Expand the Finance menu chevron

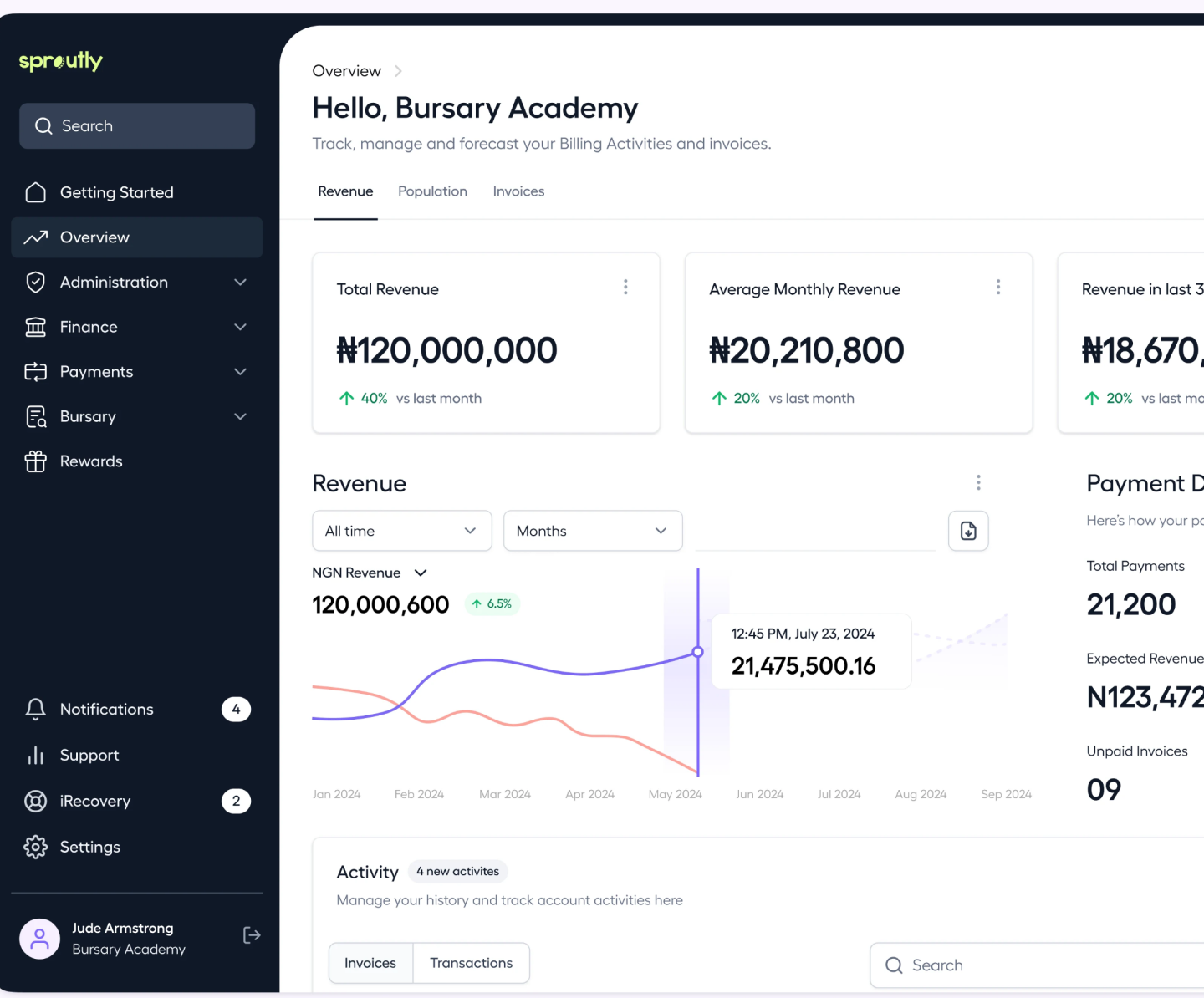click(240, 327)
